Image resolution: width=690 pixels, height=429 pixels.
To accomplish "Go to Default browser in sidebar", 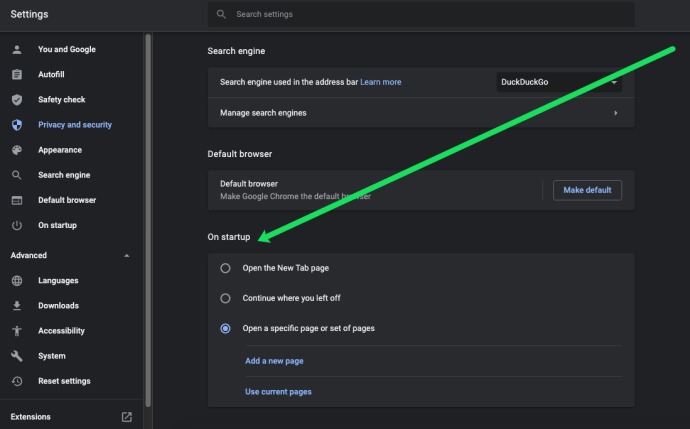I will pyautogui.click(x=67, y=200).
